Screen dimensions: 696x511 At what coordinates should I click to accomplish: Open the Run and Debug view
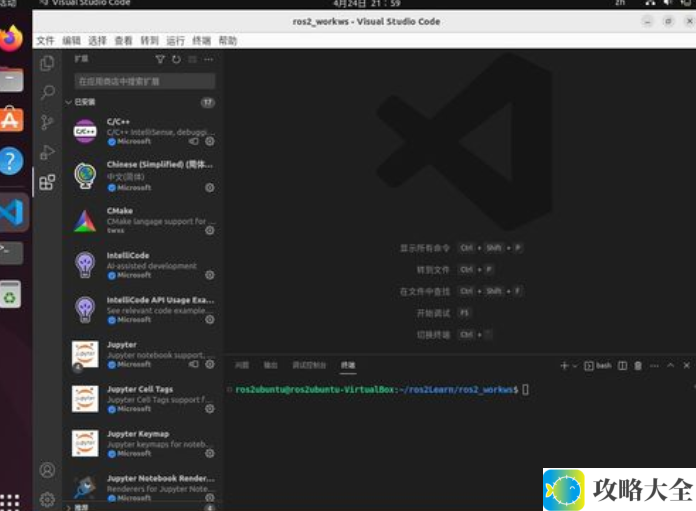47,152
